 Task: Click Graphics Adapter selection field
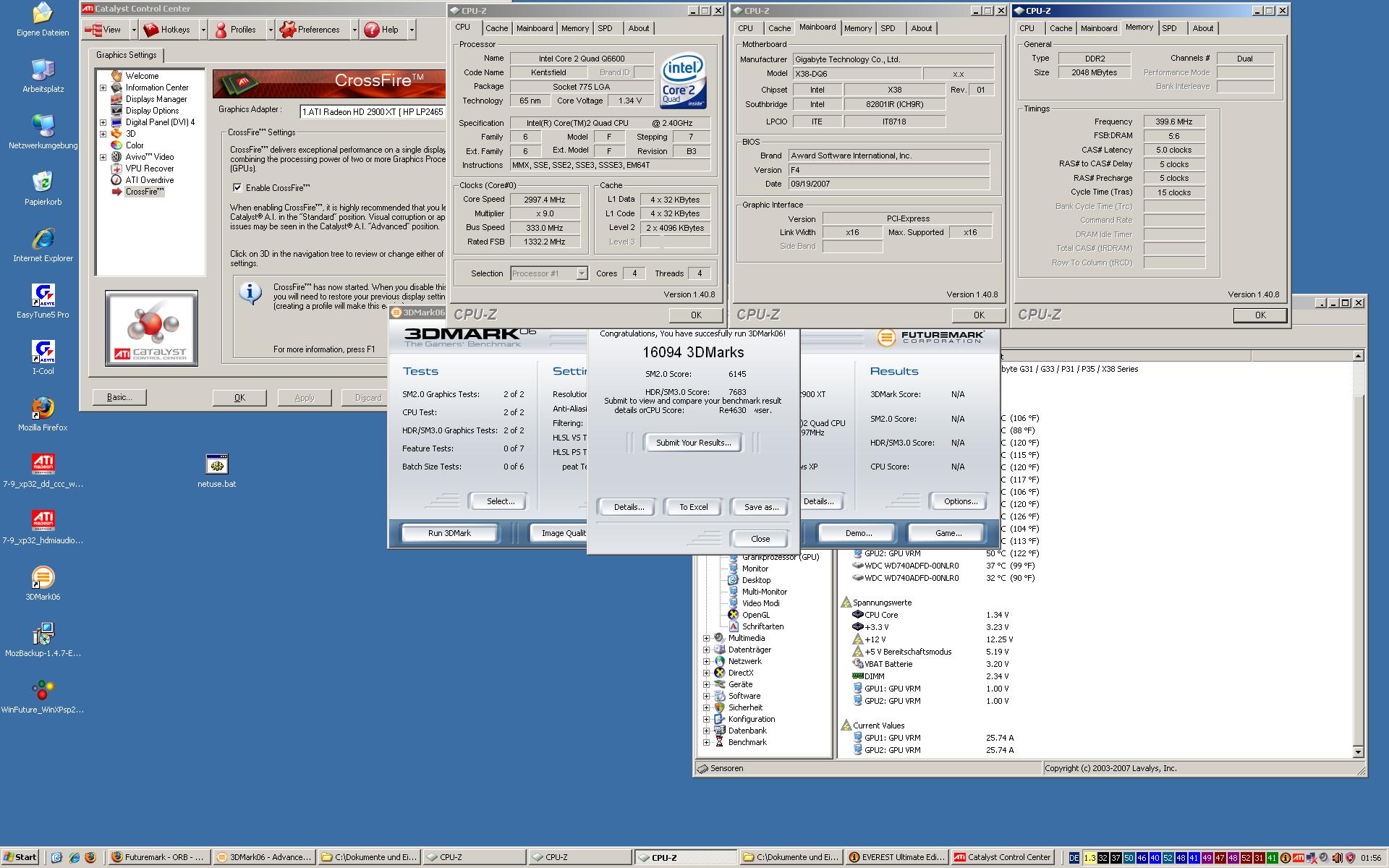(x=373, y=111)
